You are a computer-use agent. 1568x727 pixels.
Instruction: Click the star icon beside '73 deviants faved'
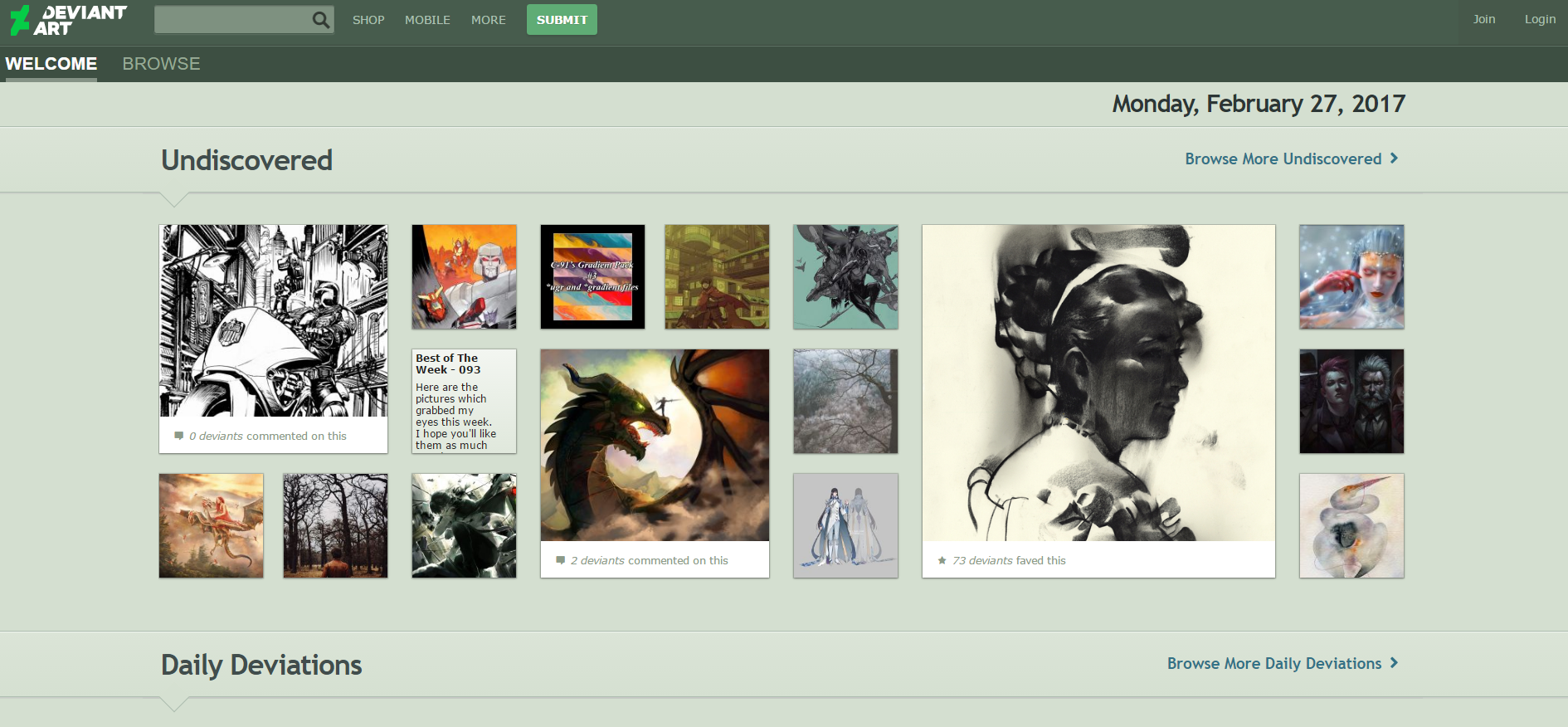click(942, 560)
